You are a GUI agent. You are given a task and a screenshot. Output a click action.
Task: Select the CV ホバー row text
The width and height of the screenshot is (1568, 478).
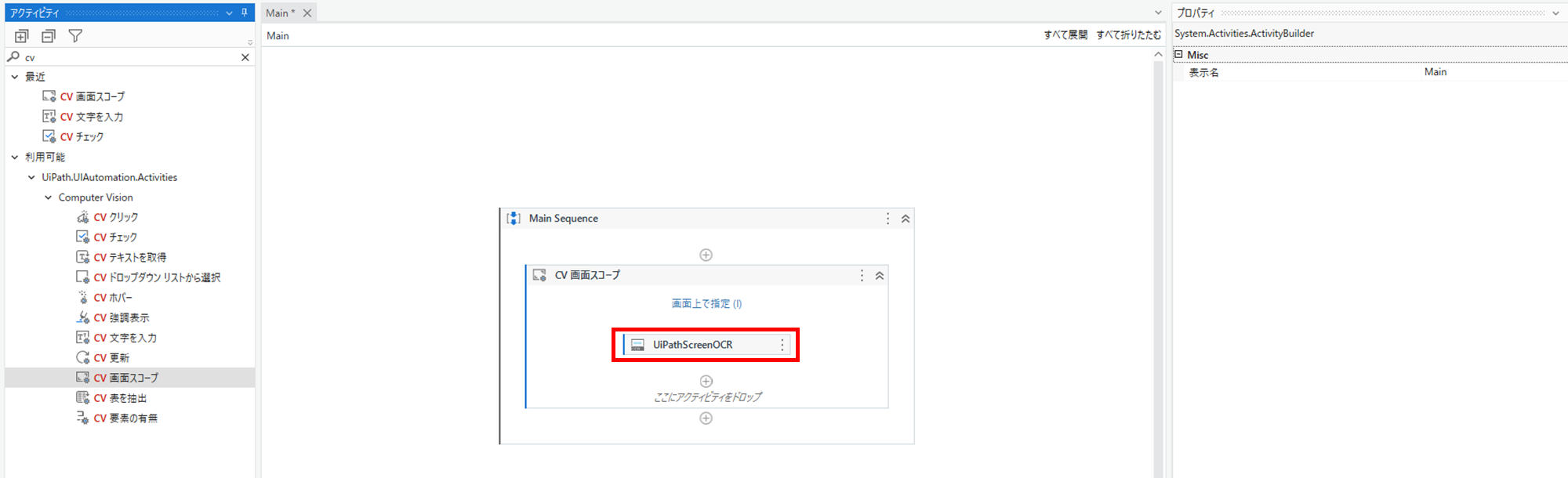[113, 298]
